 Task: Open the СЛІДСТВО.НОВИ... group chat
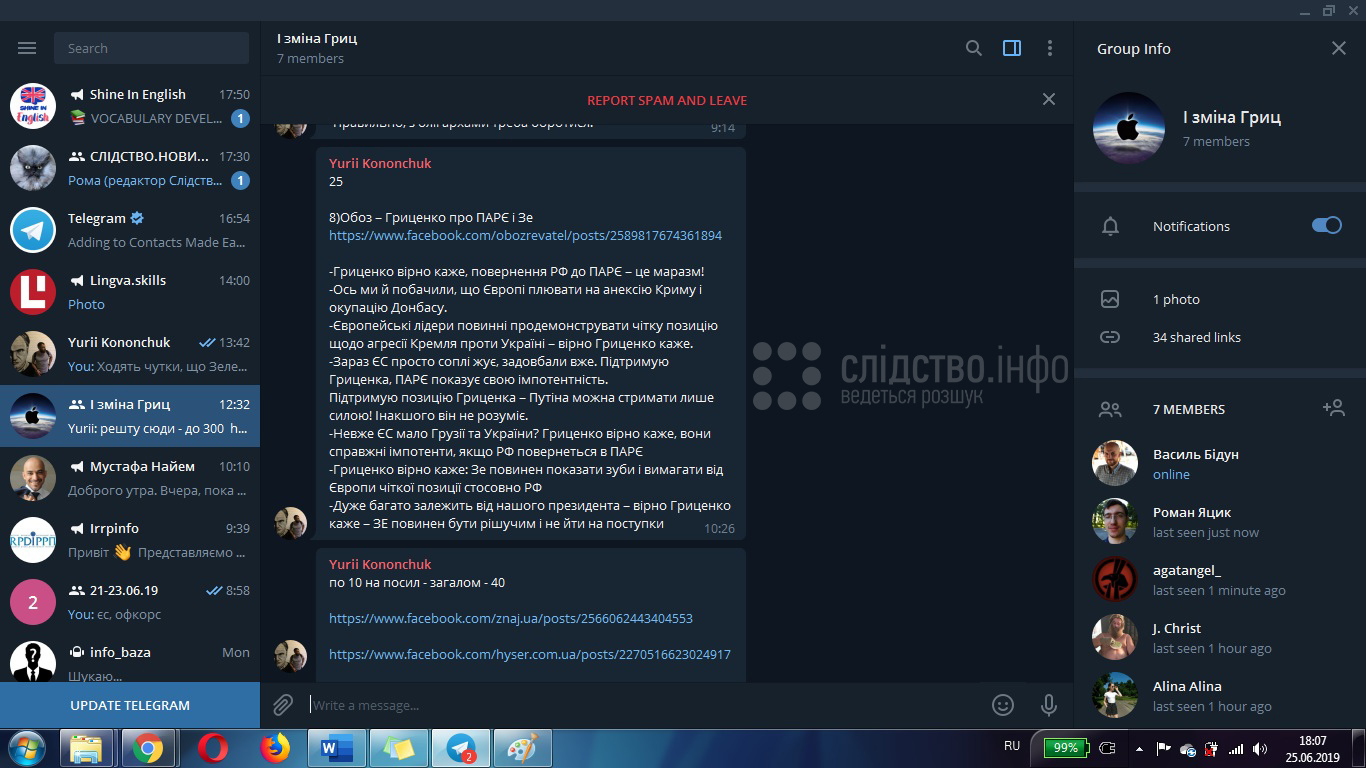coord(130,168)
